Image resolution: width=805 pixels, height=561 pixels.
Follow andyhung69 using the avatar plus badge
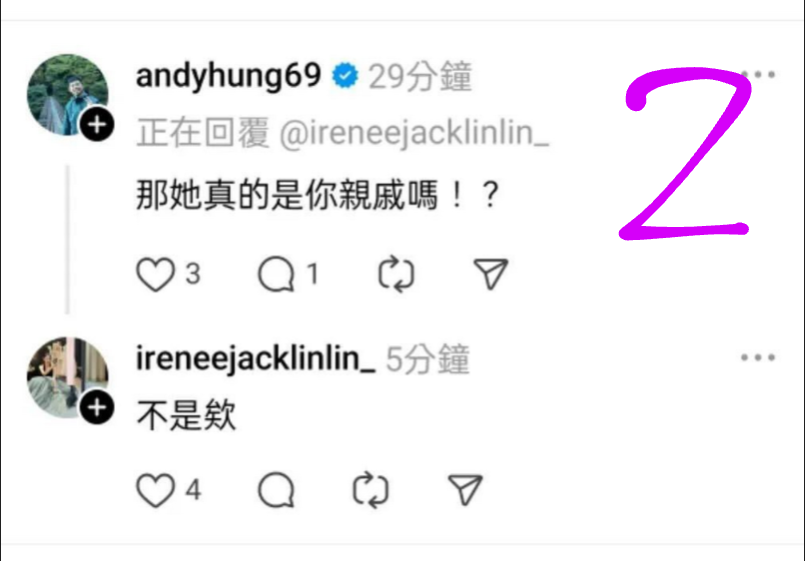point(97,125)
